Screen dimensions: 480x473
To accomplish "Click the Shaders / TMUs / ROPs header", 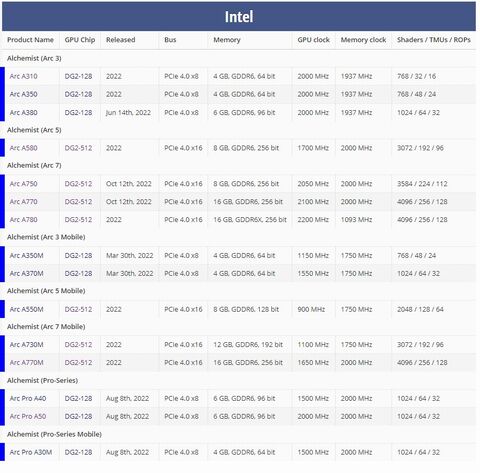I will pos(434,40).
